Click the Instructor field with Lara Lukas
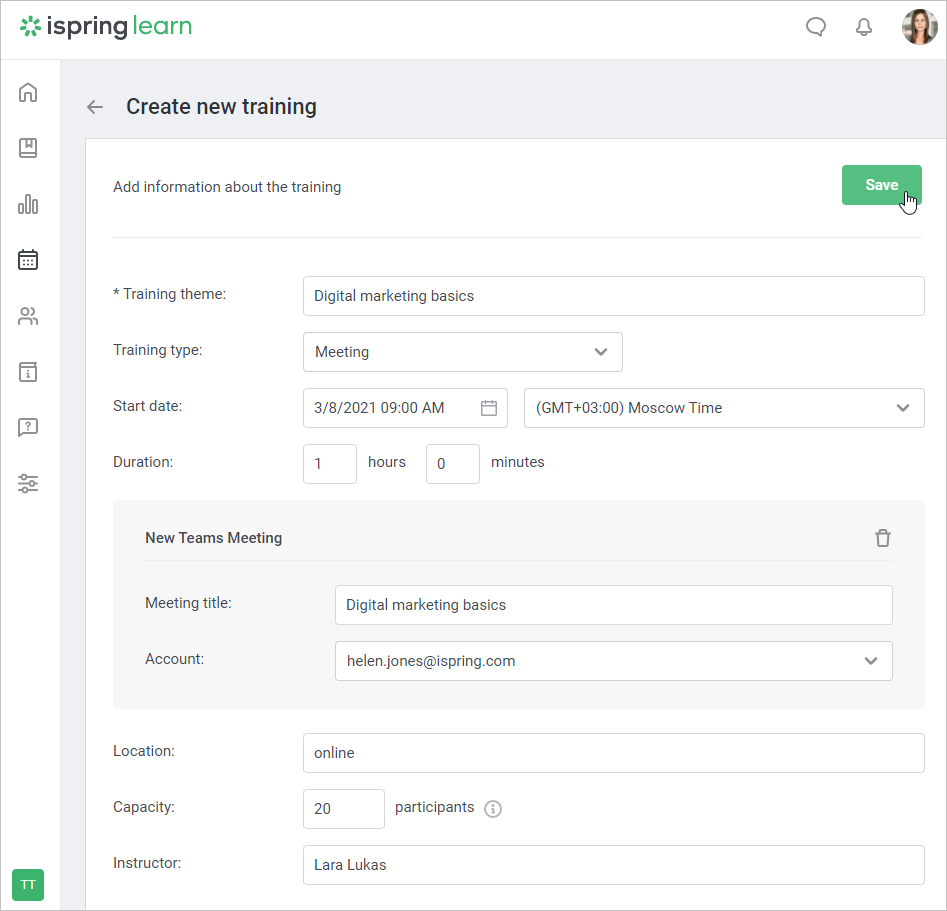 click(613, 865)
